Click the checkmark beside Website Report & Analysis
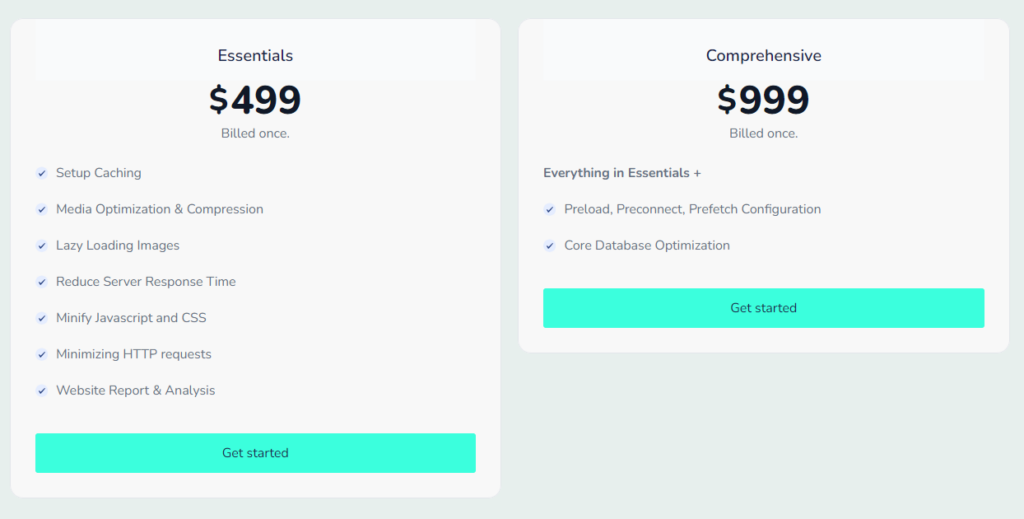 click(x=42, y=391)
